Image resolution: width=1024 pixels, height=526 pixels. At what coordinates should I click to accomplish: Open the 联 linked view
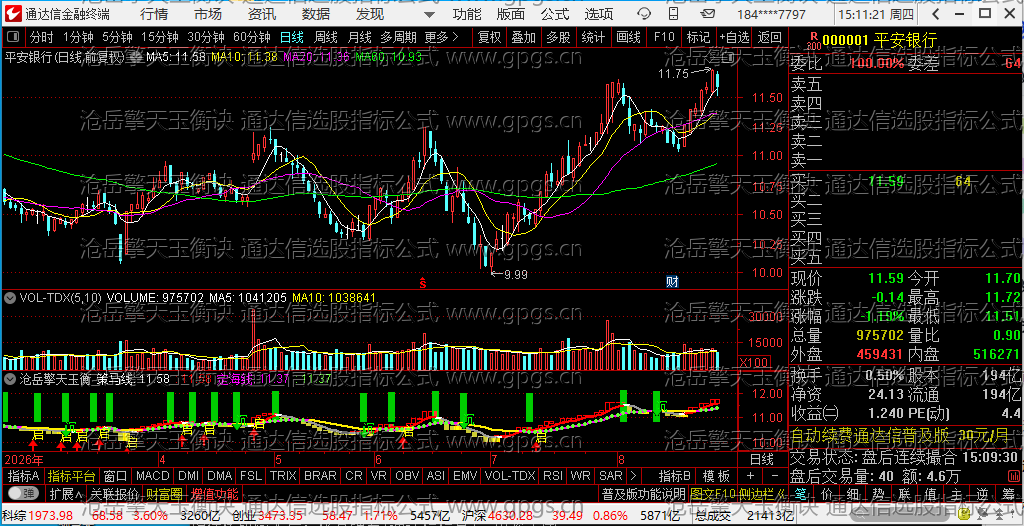tap(904, 493)
